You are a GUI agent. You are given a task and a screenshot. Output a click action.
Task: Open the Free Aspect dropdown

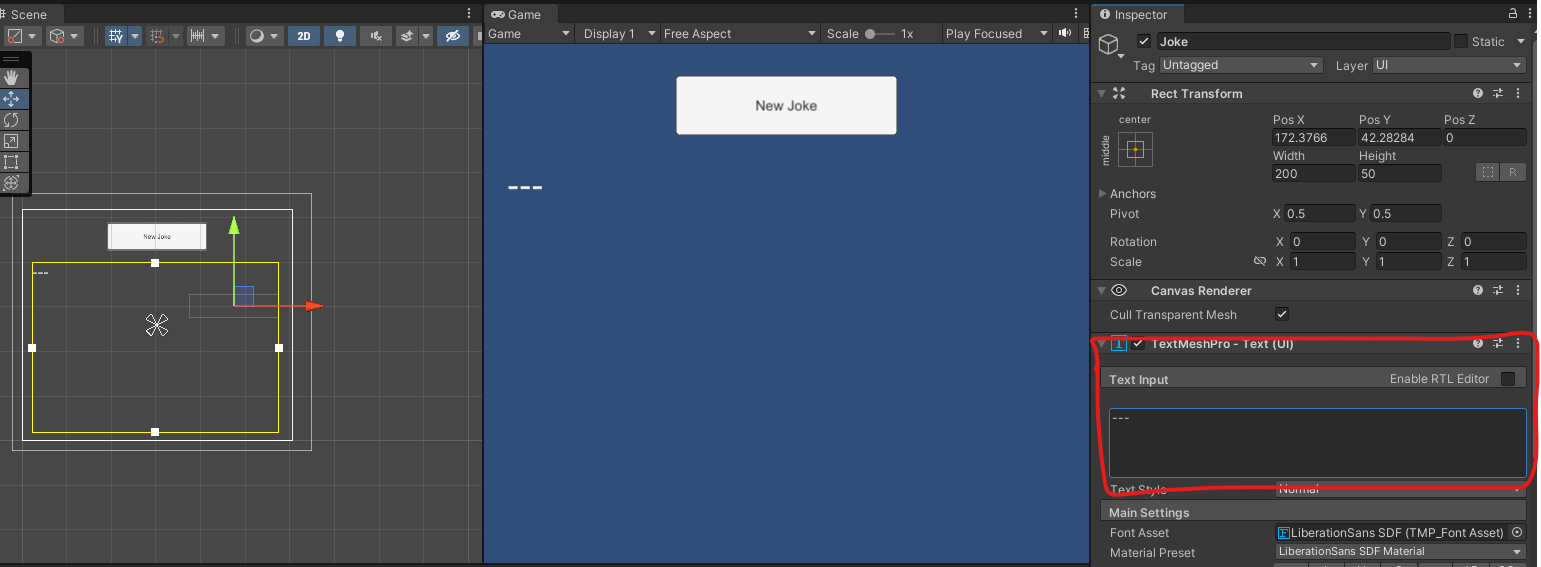[x=739, y=34]
